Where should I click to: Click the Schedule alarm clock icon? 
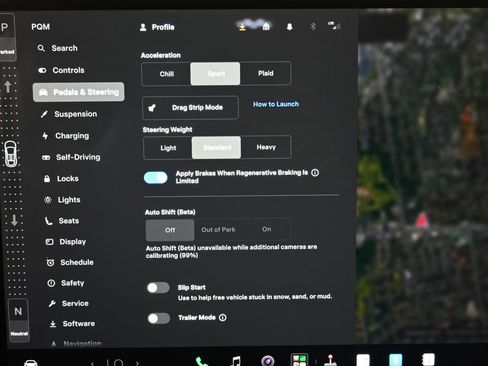50,263
